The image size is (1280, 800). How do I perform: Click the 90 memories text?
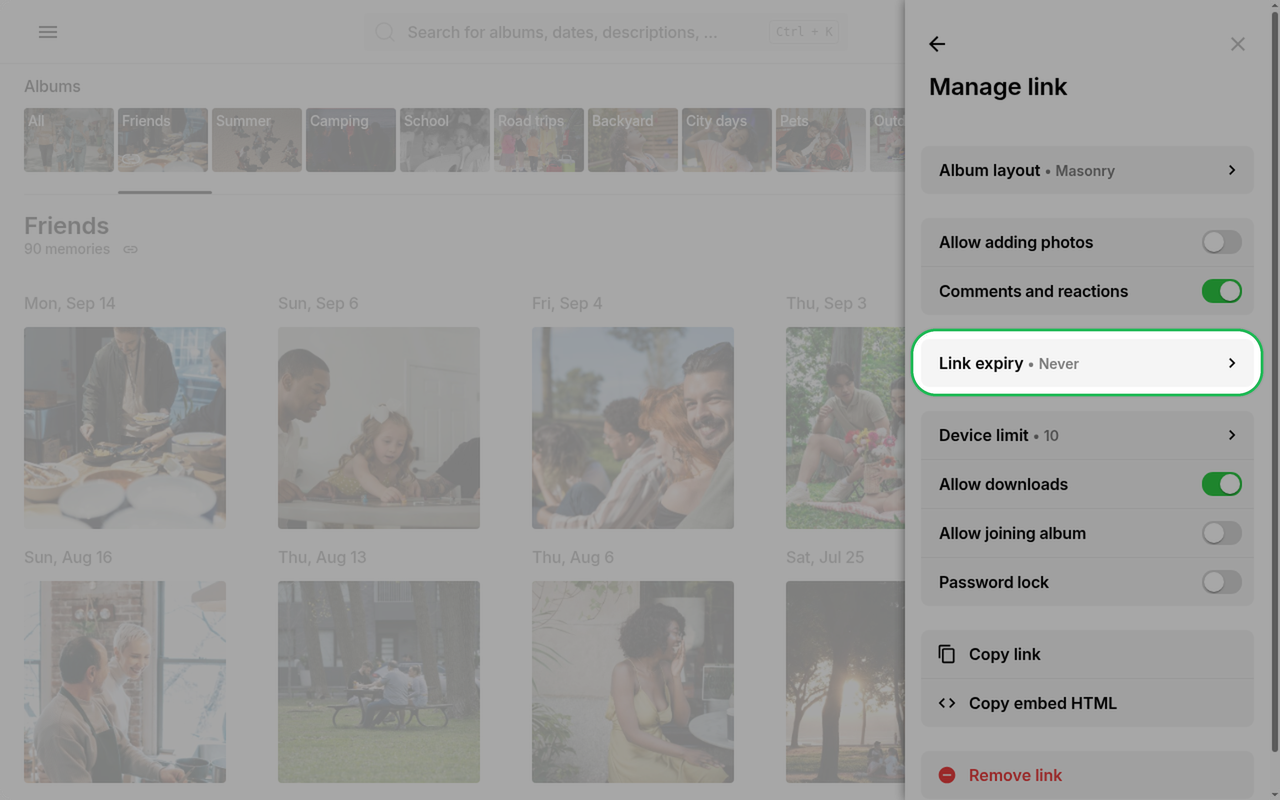coord(67,249)
